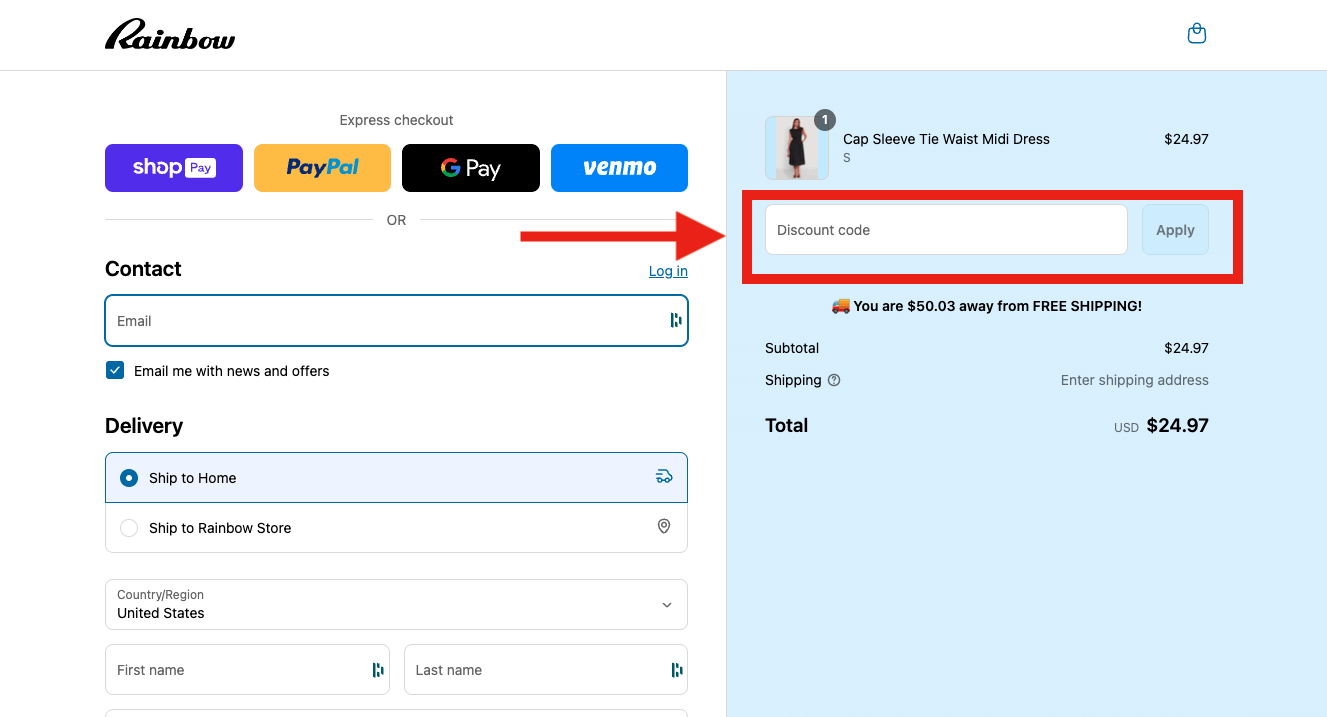Click the Rainbow logo
Image resolution: width=1327 pixels, height=717 pixels.
click(170, 35)
